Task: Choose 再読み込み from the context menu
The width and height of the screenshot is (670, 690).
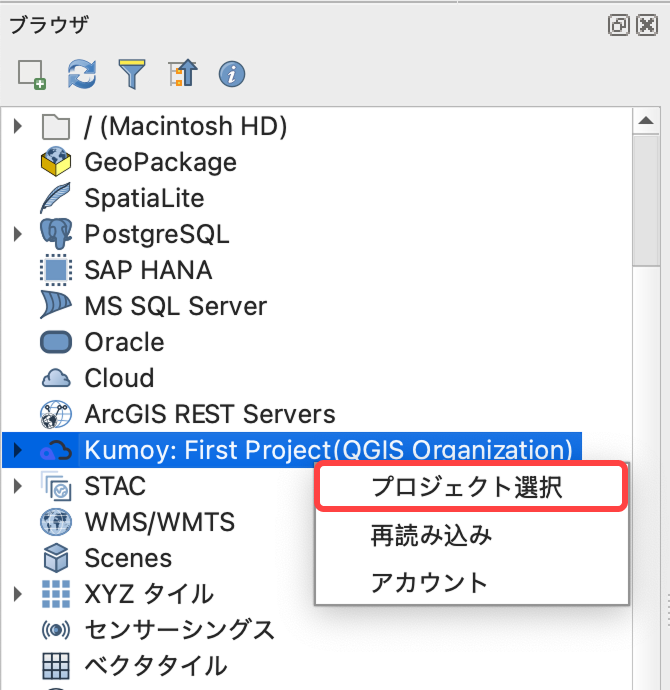Action: 471,535
